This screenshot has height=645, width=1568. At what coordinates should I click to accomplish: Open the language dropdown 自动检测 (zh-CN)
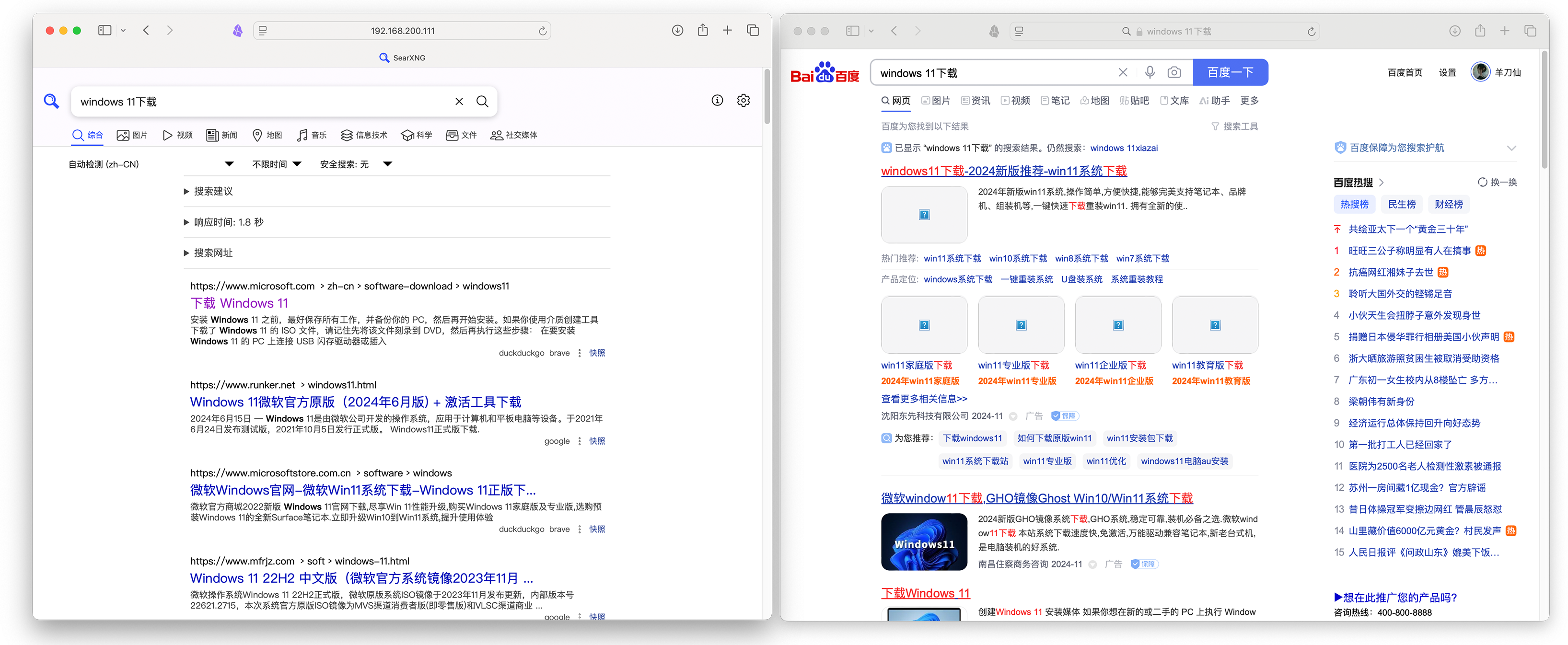click(151, 164)
